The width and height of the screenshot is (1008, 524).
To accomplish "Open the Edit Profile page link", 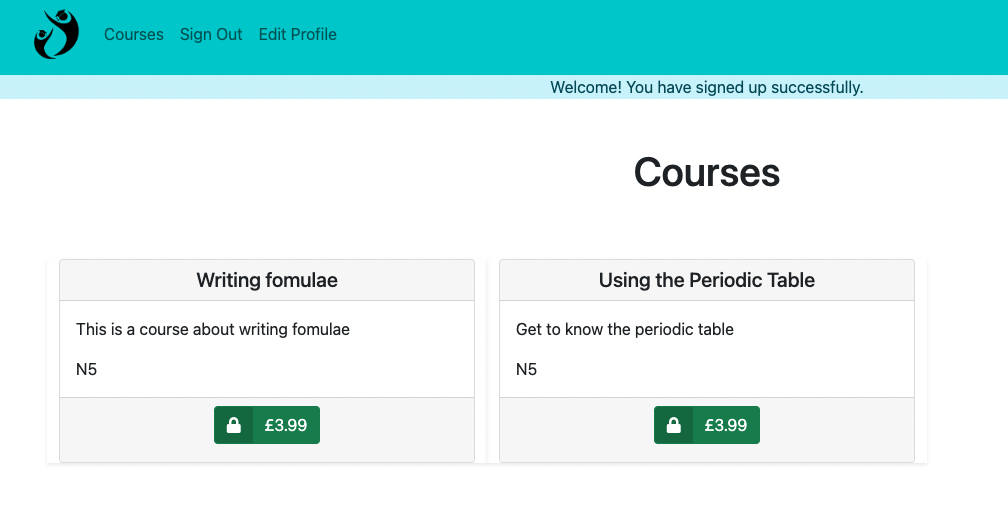I will coord(298,35).
